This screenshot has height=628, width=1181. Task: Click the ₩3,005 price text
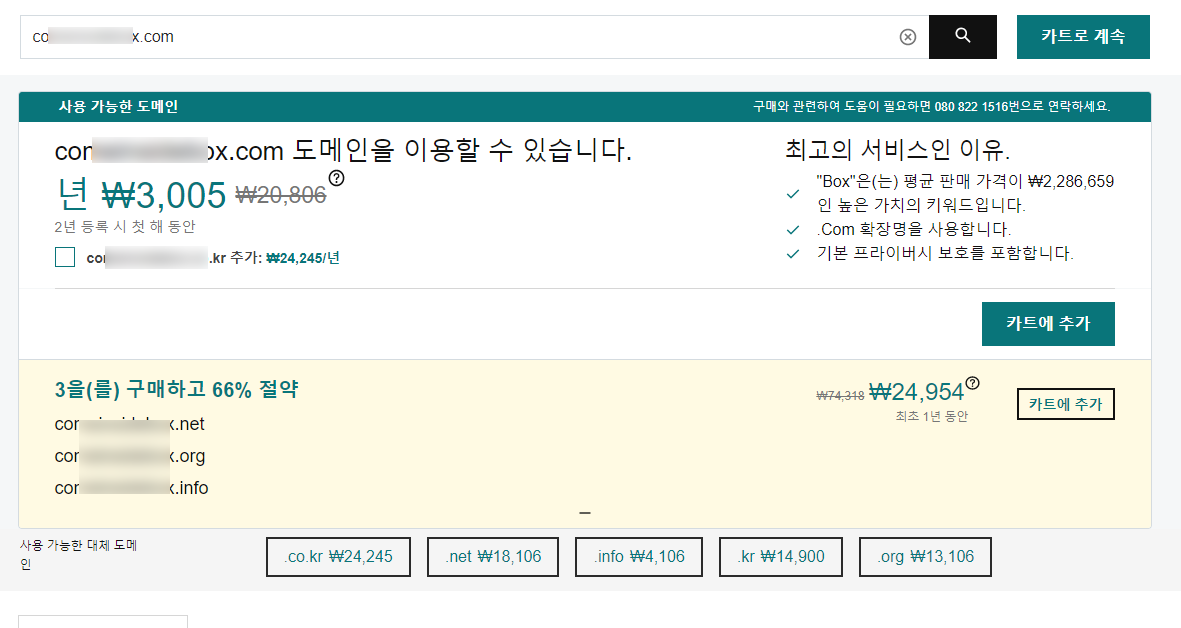pyautogui.click(x=163, y=195)
